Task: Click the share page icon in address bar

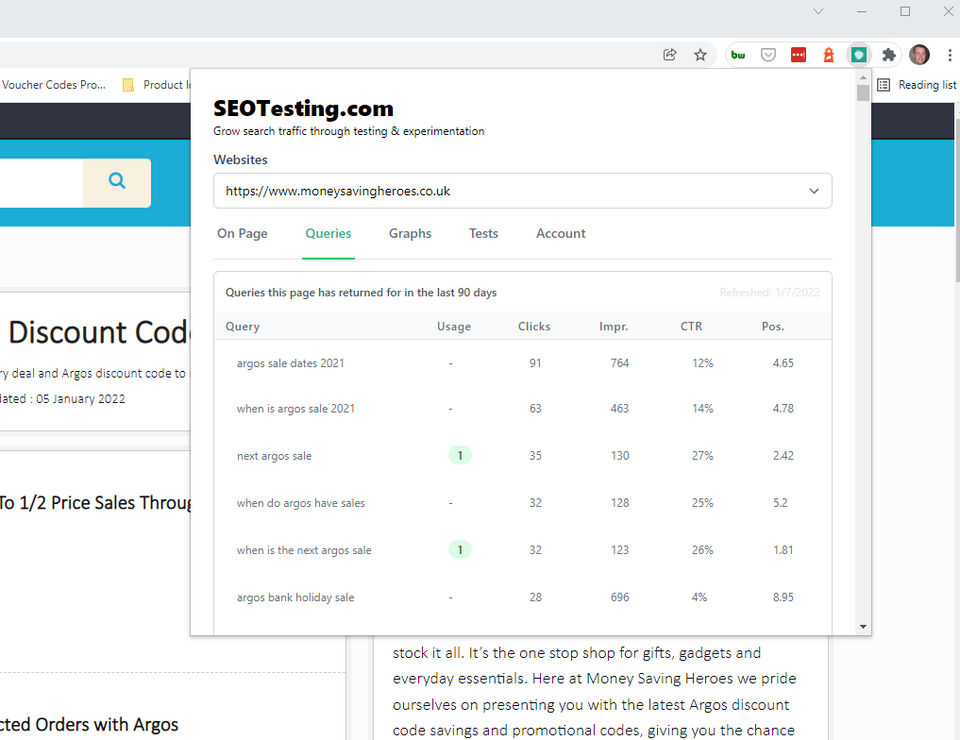Action: pyautogui.click(x=670, y=55)
